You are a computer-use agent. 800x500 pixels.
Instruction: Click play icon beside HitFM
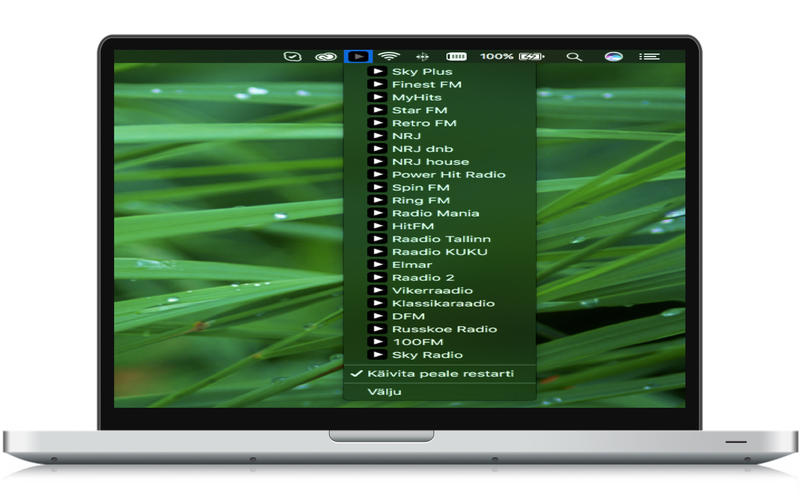coord(377,226)
